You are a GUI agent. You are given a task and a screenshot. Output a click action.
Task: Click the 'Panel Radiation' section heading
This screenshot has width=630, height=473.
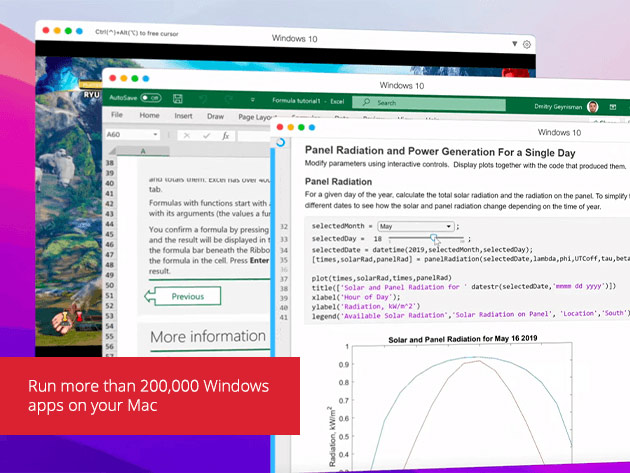(338, 182)
